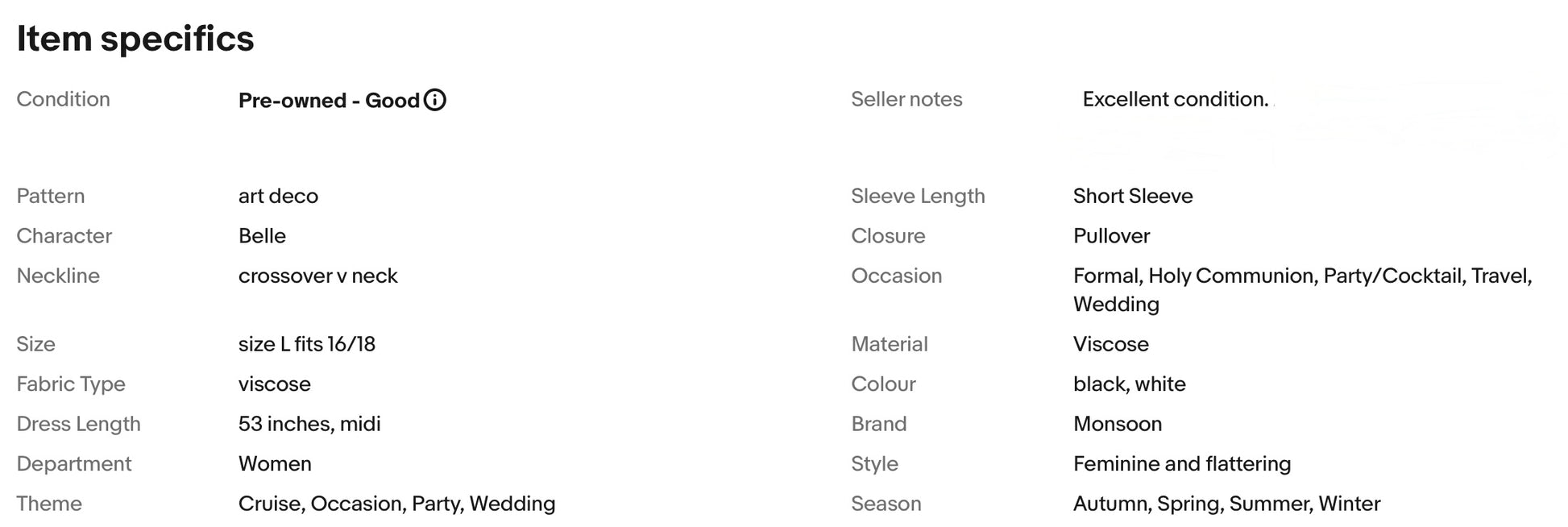
Task: Click the Women department value
Action: [275, 464]
